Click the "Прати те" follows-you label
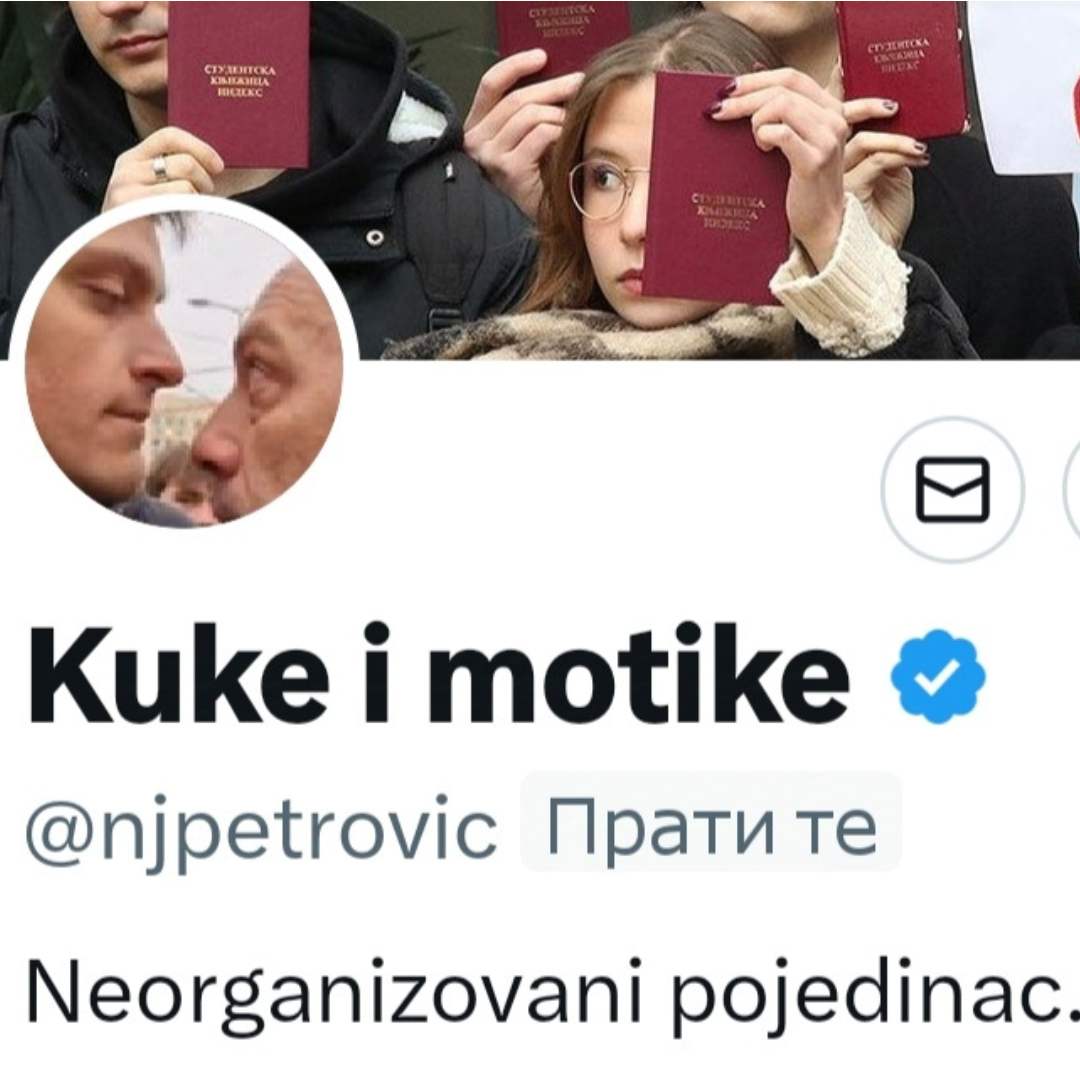 coord(711,822)
